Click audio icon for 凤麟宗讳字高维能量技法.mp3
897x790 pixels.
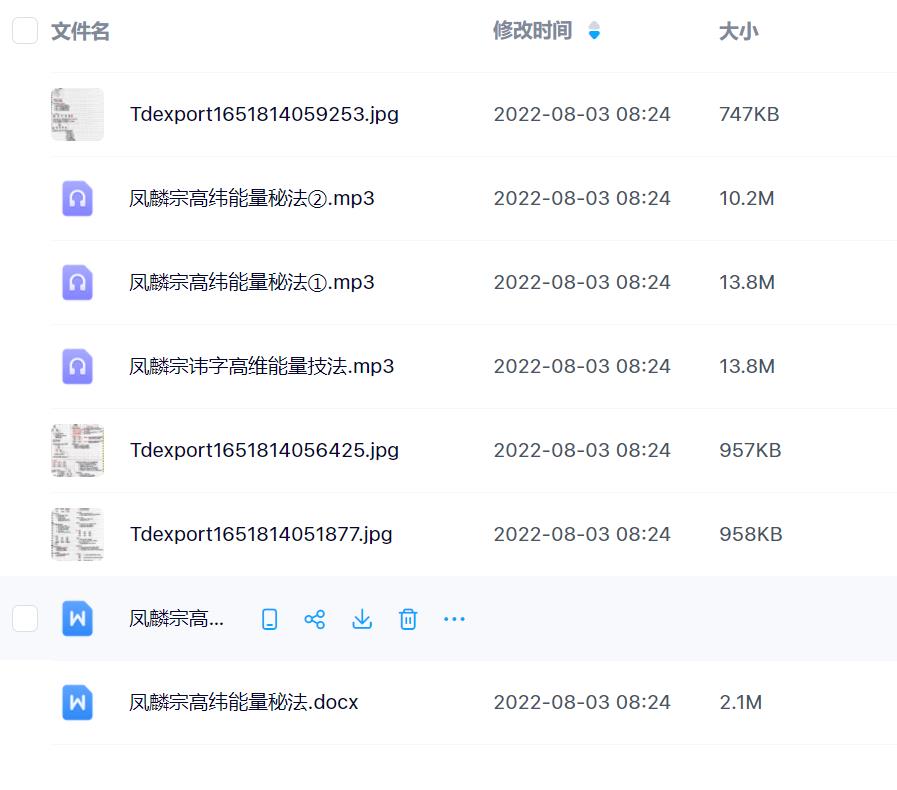77,367
